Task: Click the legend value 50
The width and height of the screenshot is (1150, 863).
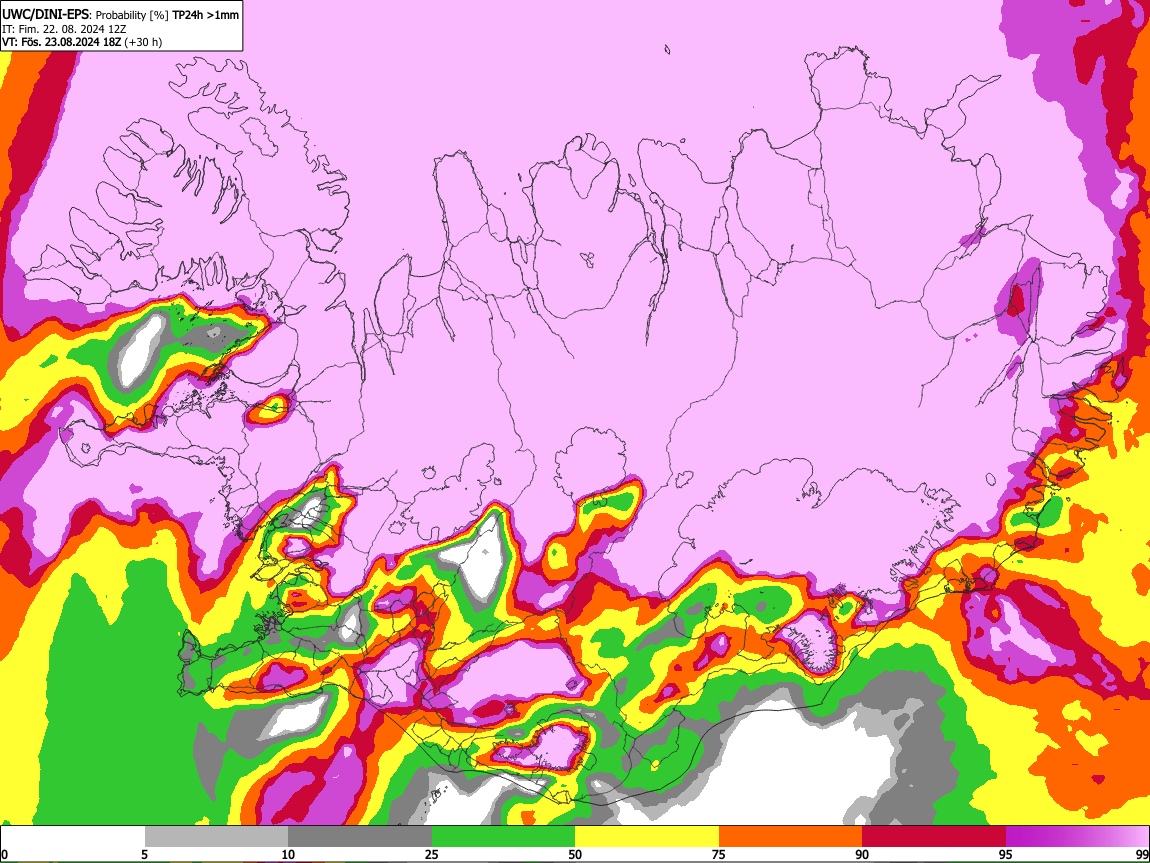Action: (575, 854)
